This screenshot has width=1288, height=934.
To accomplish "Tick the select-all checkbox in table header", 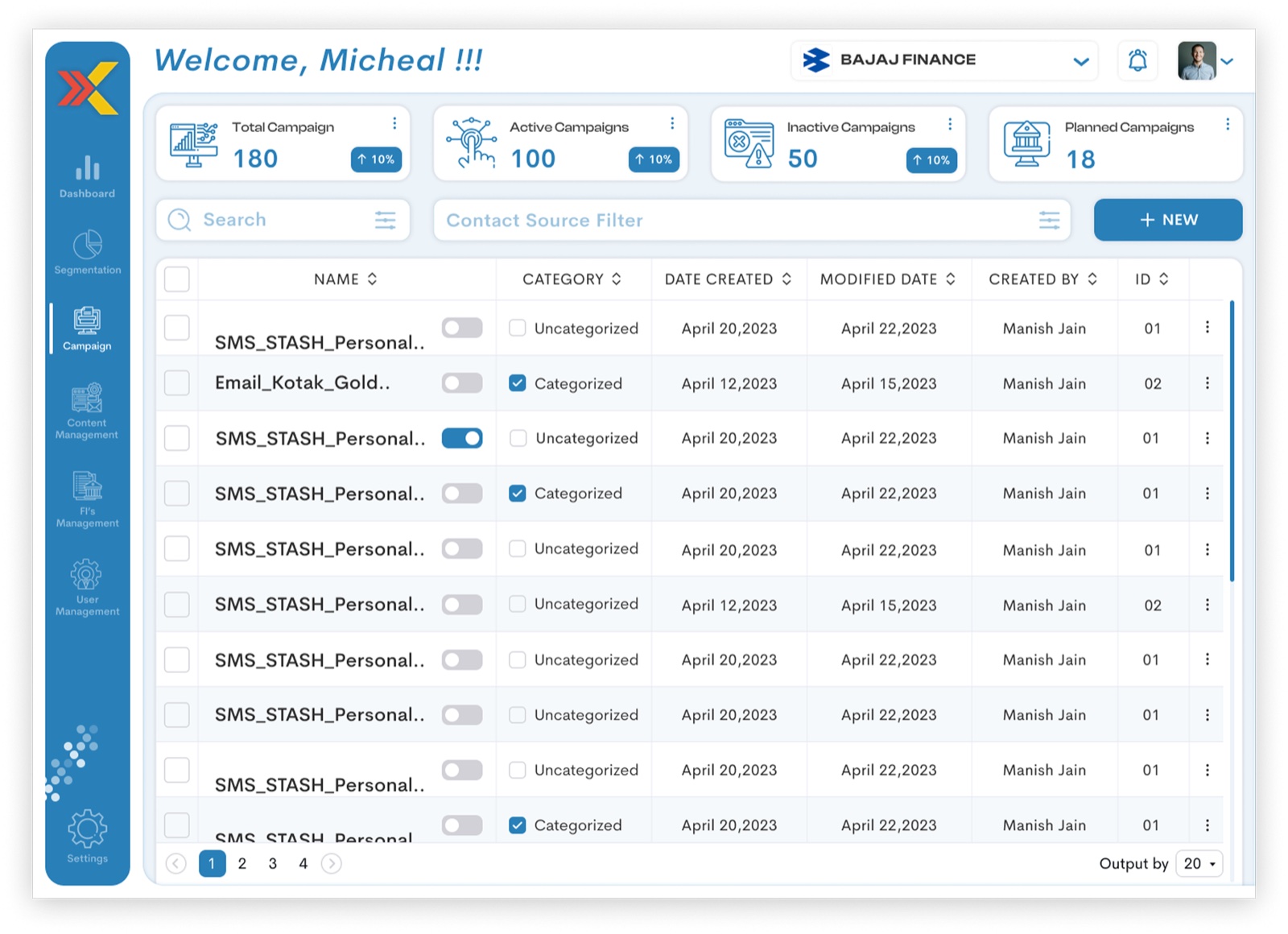I will (x=177, y=279).
